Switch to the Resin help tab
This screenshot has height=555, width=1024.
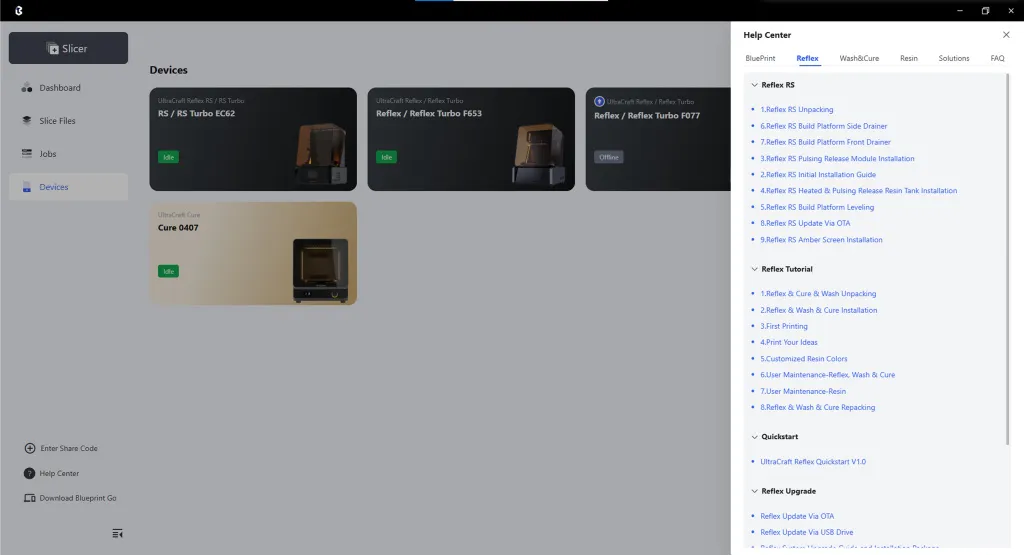pyautogui.click(x=908, y=58)
